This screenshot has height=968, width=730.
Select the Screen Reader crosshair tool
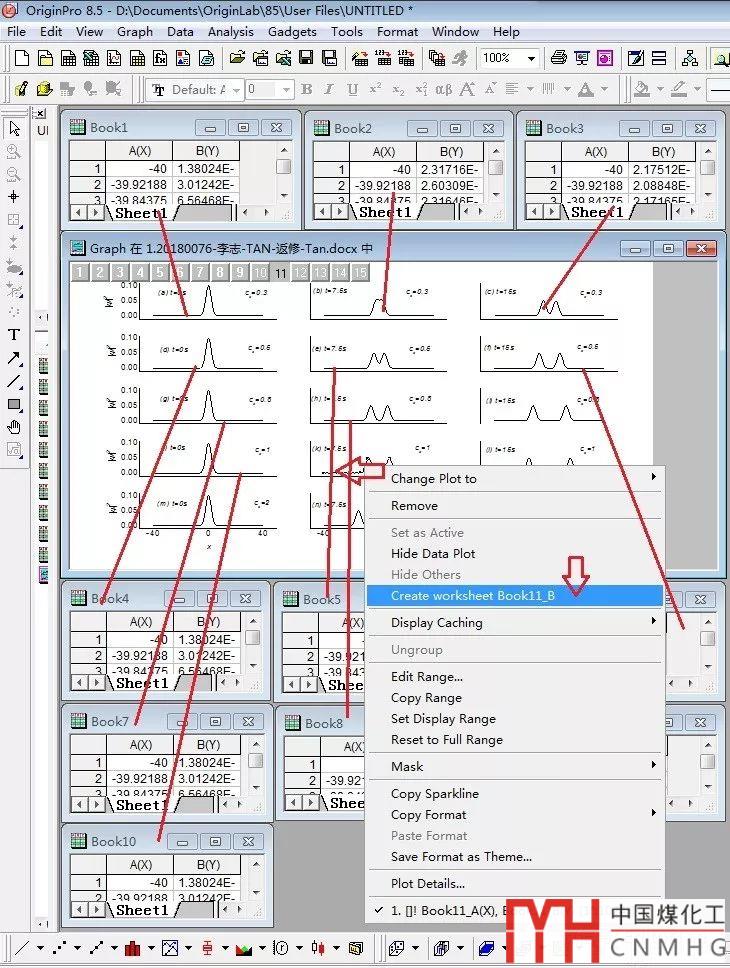pos(14,197)
